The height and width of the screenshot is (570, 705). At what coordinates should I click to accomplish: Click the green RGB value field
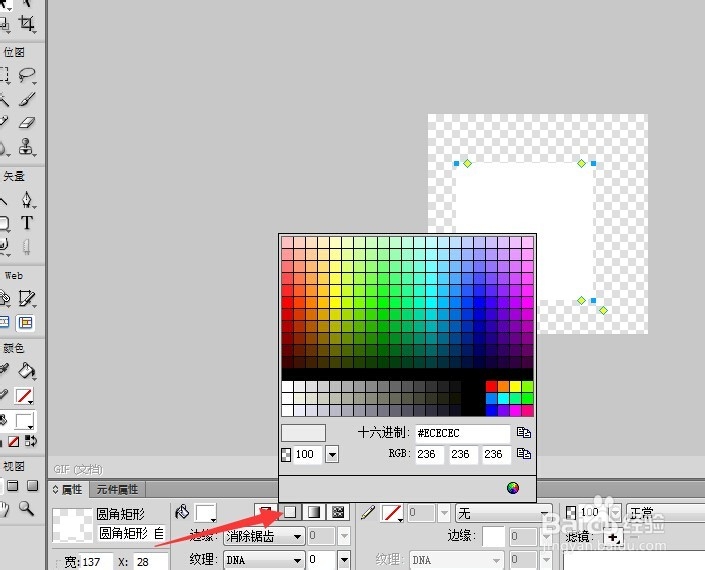pyautogui.click(x=463, y=454)
